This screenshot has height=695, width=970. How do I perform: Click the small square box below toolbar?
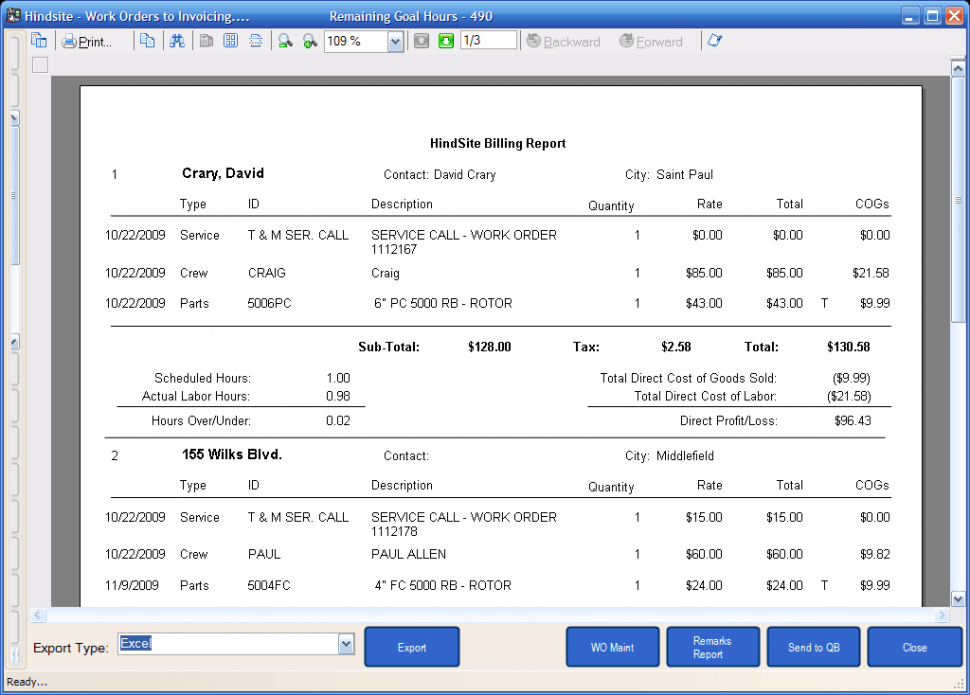click(x=40, y=65)
